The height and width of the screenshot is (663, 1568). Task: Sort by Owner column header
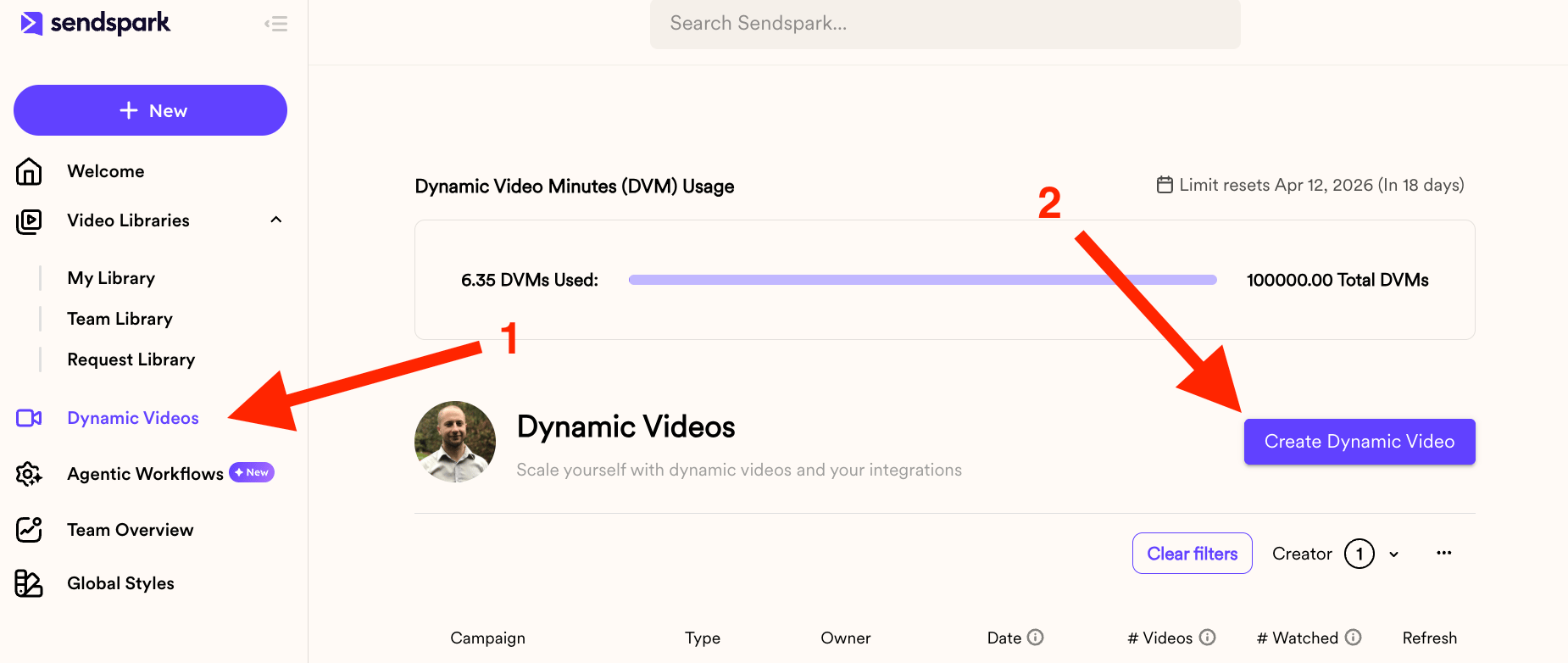point(846,638)
